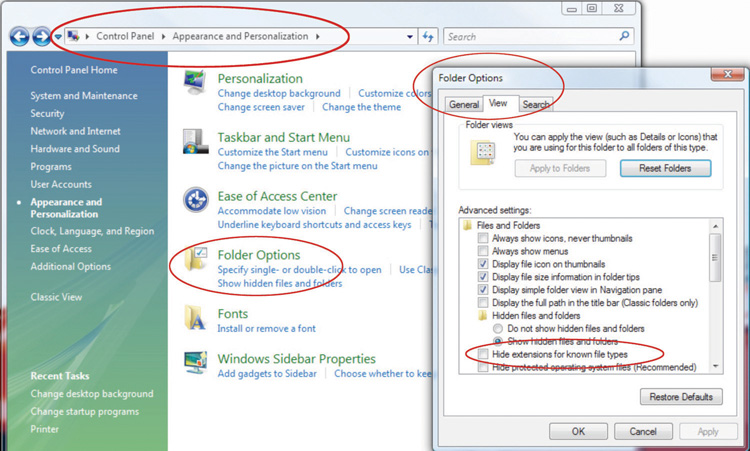Switch to Classic View in sidebar
The height and width of the screenshot is (451, 750).
point(56,297)
